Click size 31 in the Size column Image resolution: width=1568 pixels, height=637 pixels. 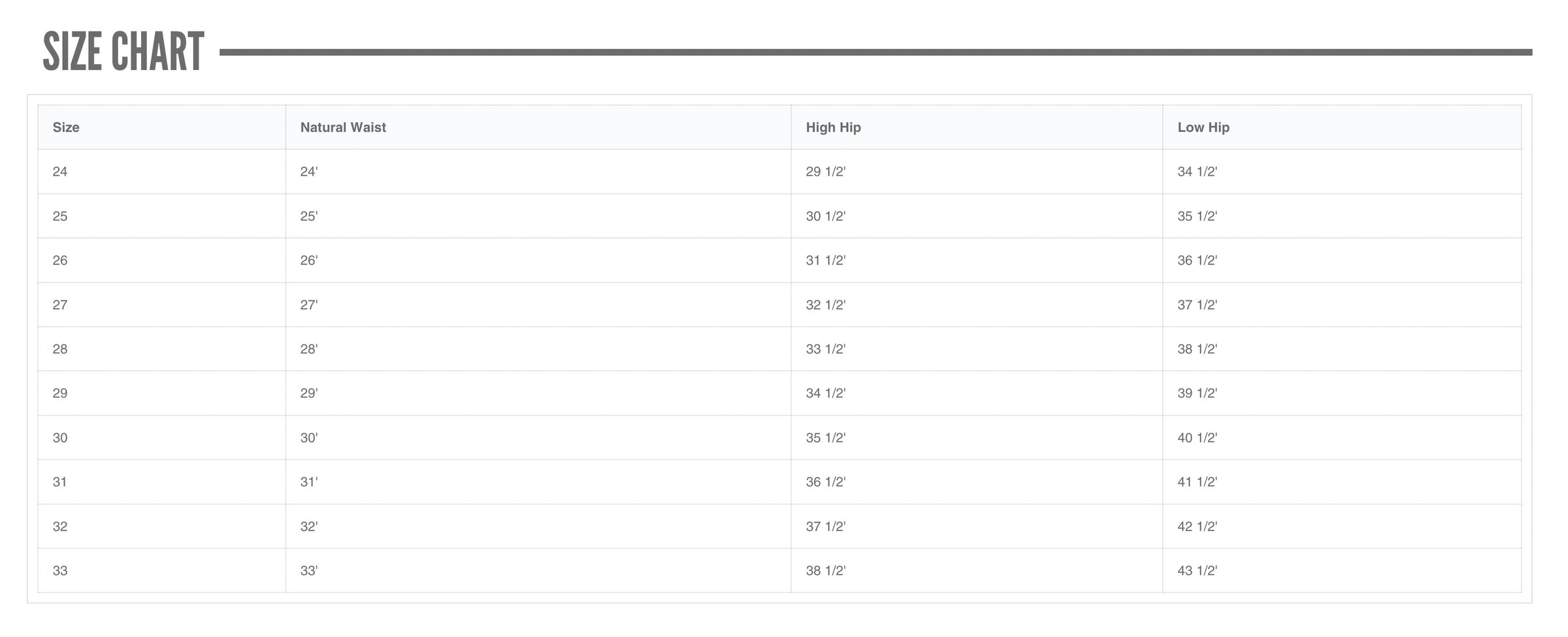pyautogui.click(x=60, y=482)
